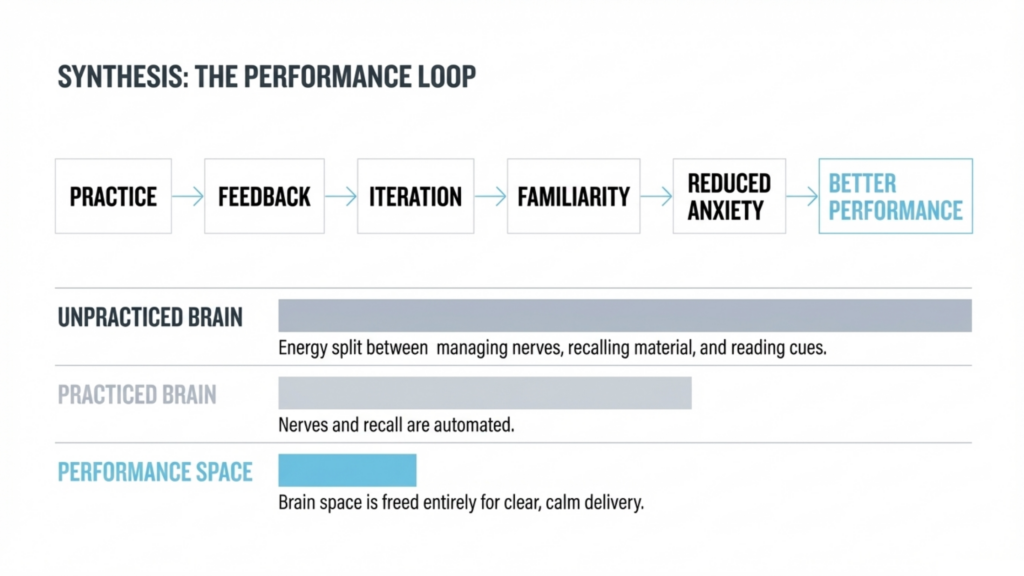Screen dimensions: 1024x576
Task: Click the Practiced Brain light gray bar
Action: (x=485, y=393)
